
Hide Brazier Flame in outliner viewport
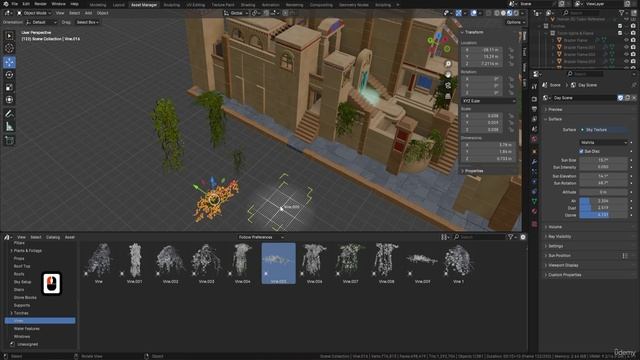pos(627,40)
